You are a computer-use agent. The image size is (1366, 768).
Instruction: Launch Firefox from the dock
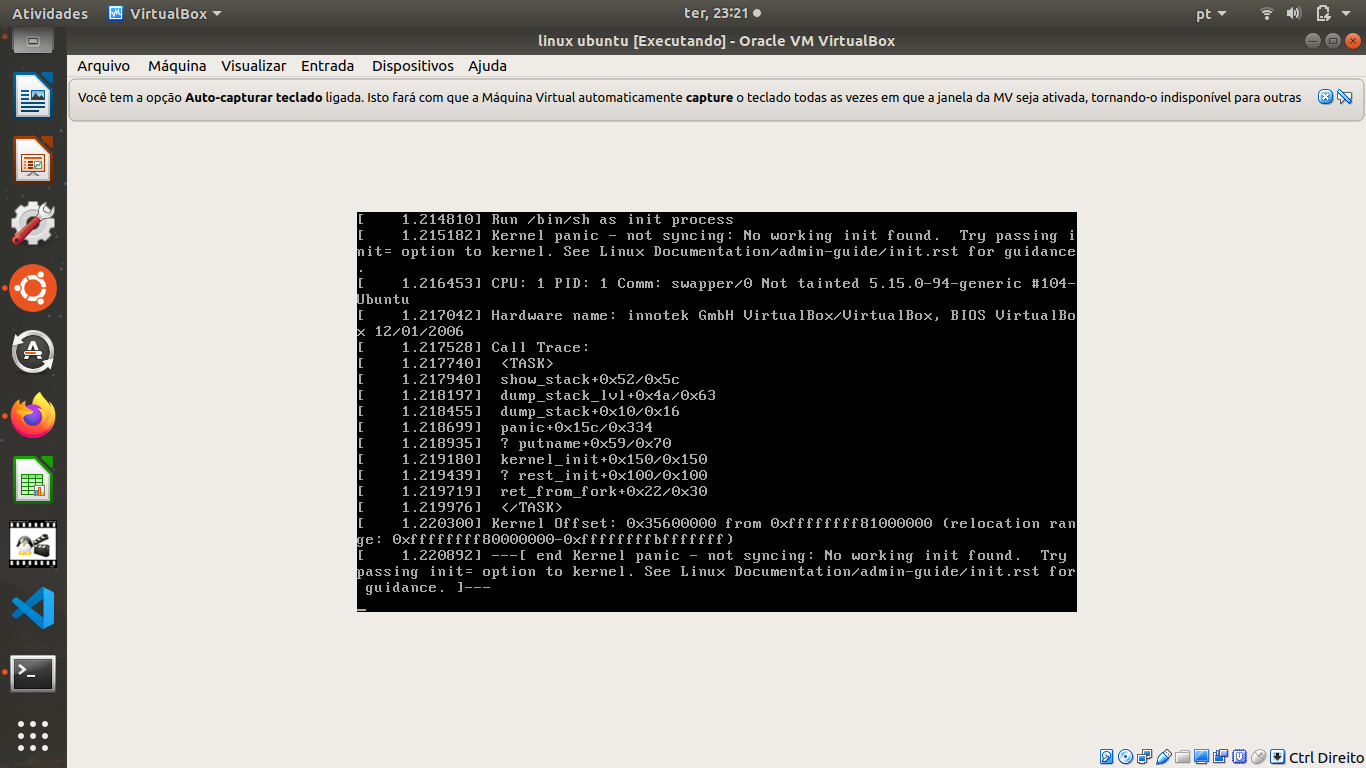[33, 416]
